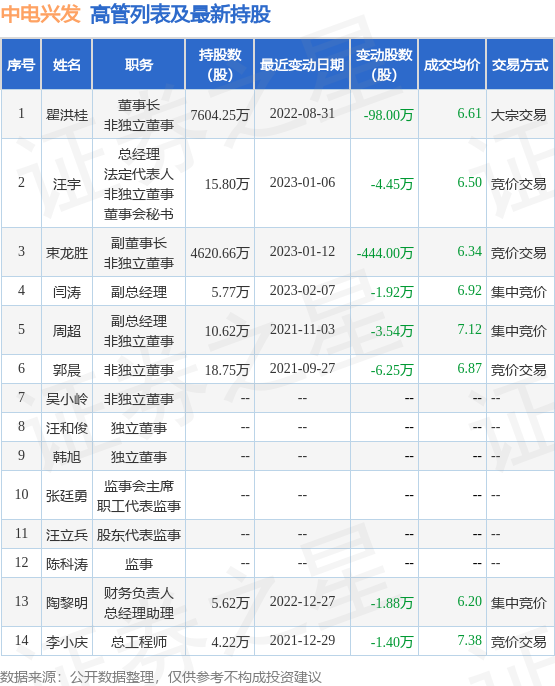Click the date 2023-01-06

302,183
